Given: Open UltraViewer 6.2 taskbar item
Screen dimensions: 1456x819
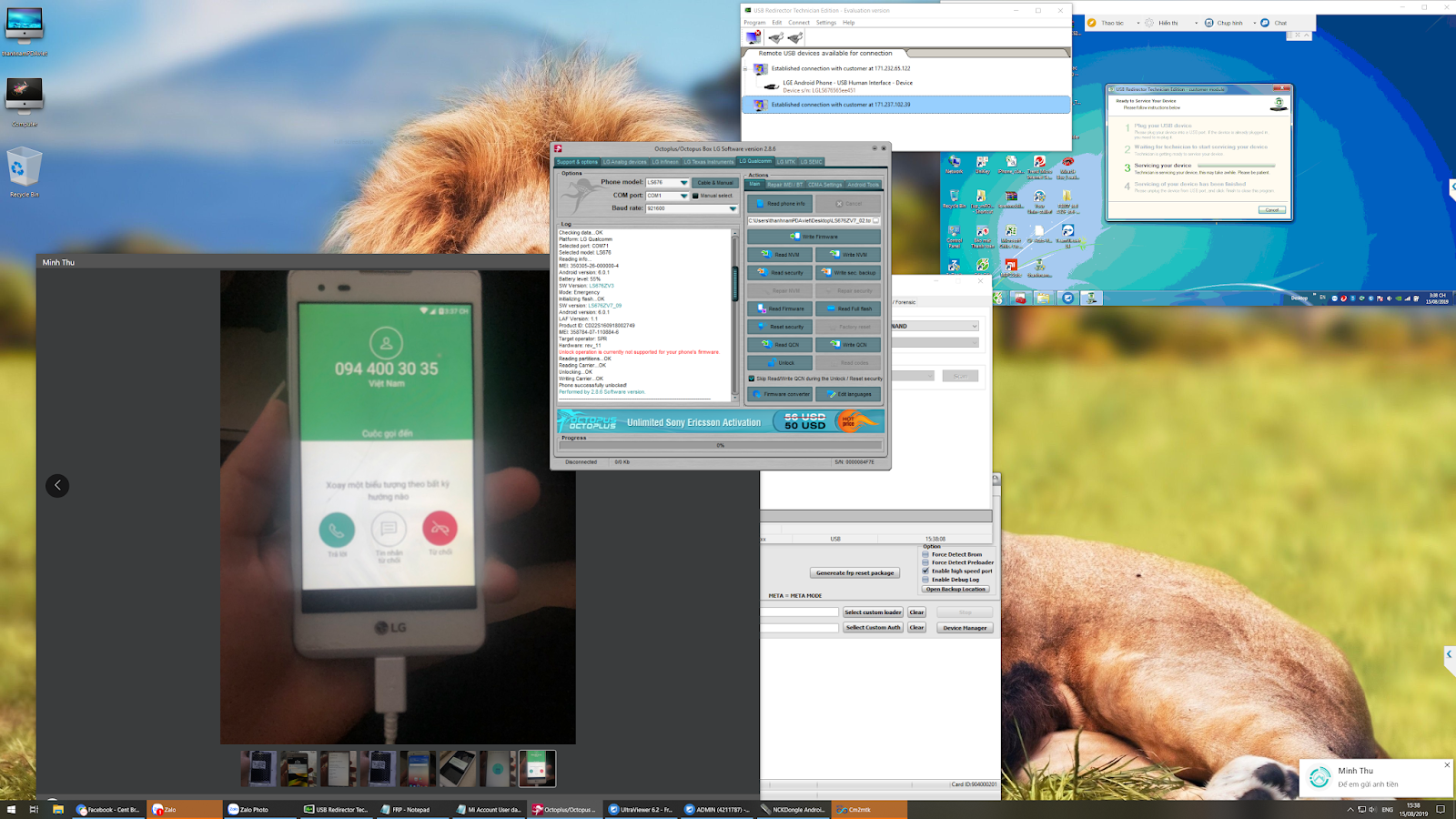Looking at the screenshot, I should [x=641, y=809].
